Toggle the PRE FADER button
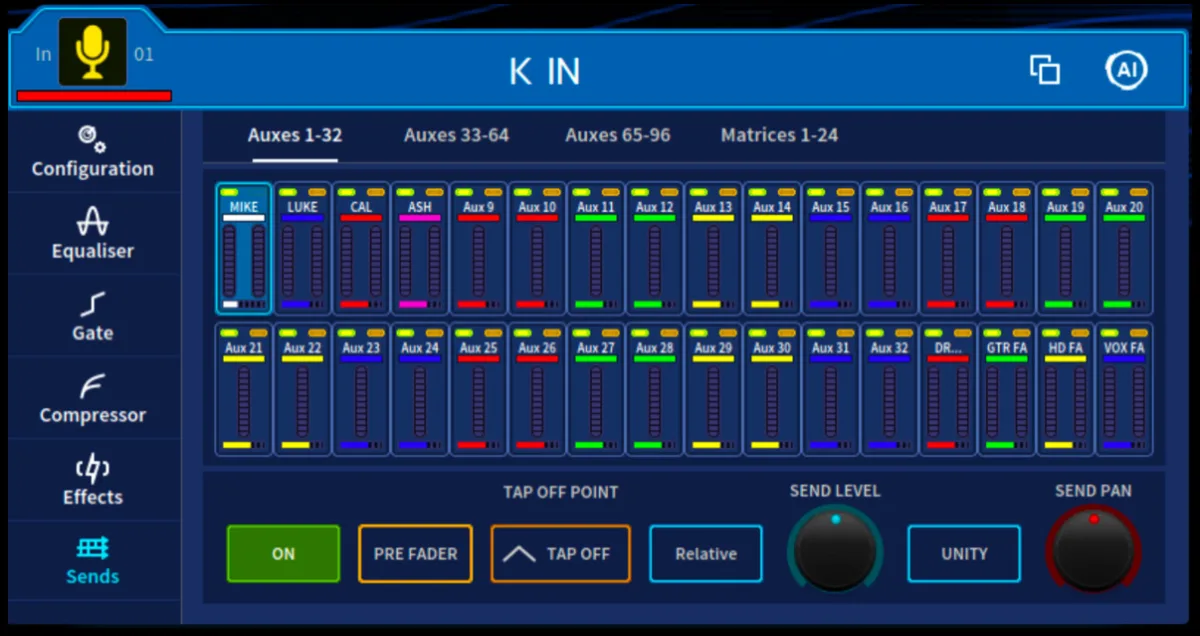This screenshot has height=636, width=1200. pos(416,554)
